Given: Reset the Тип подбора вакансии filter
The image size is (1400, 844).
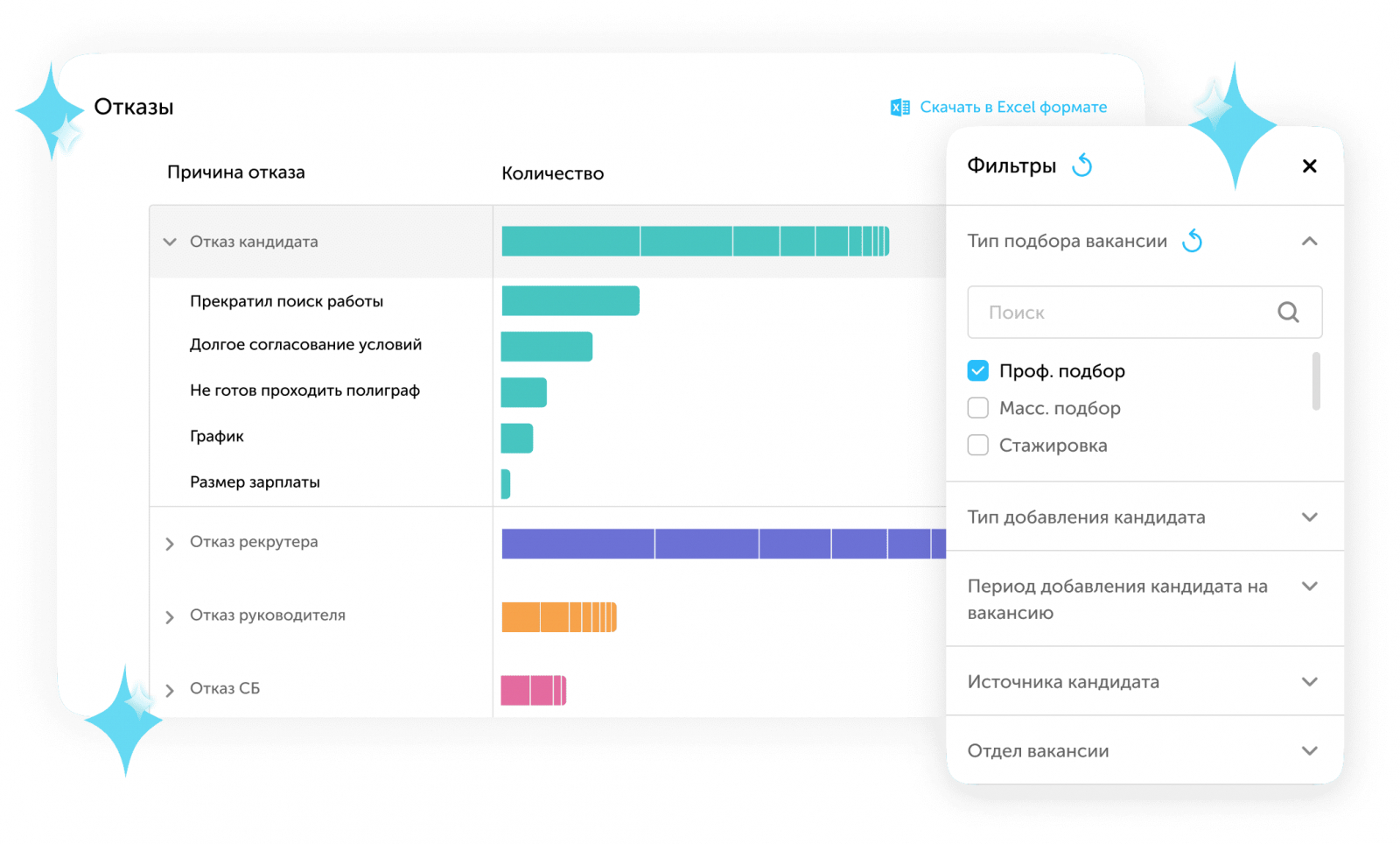Looking at the screenshot, I should (x=1193, y=241).
